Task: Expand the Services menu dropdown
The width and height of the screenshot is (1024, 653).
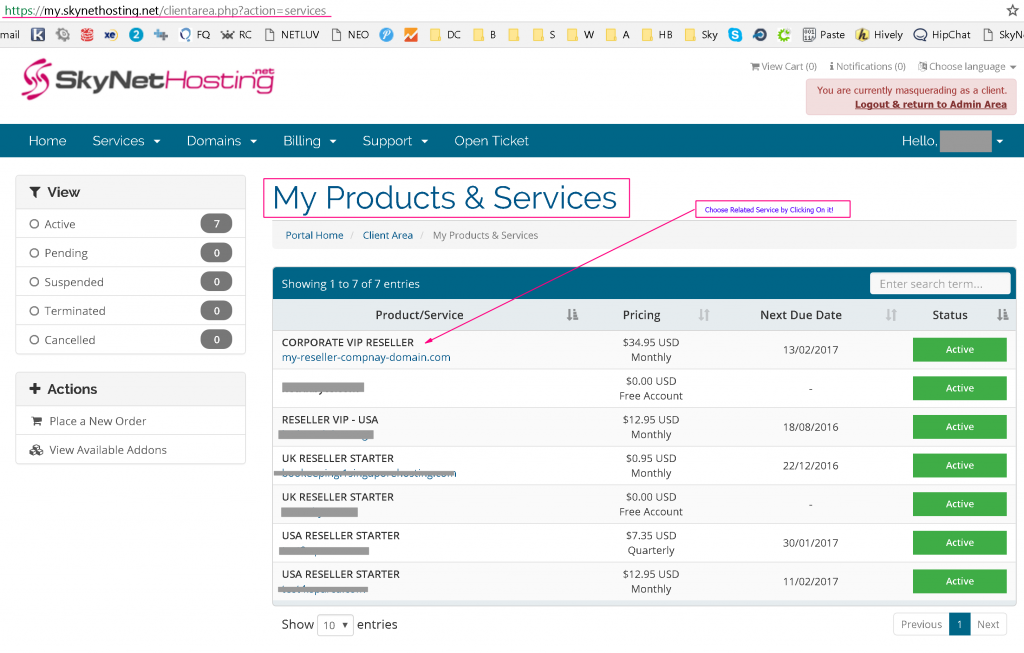Action: click(x=126, y=140)
